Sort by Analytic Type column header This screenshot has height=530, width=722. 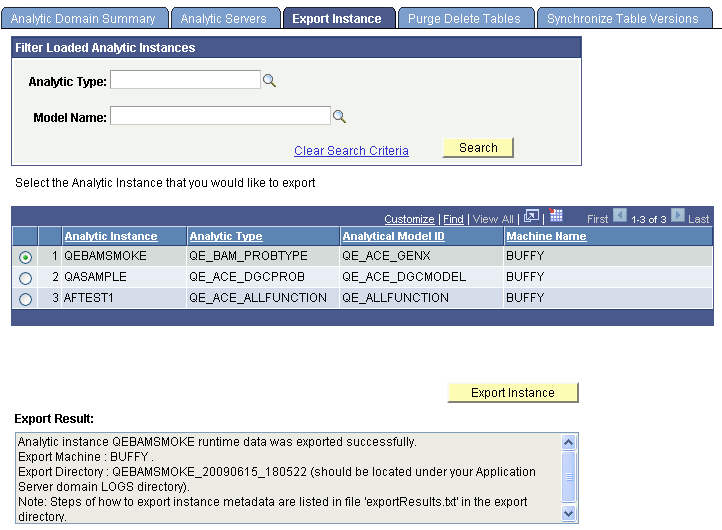[226, 236]
